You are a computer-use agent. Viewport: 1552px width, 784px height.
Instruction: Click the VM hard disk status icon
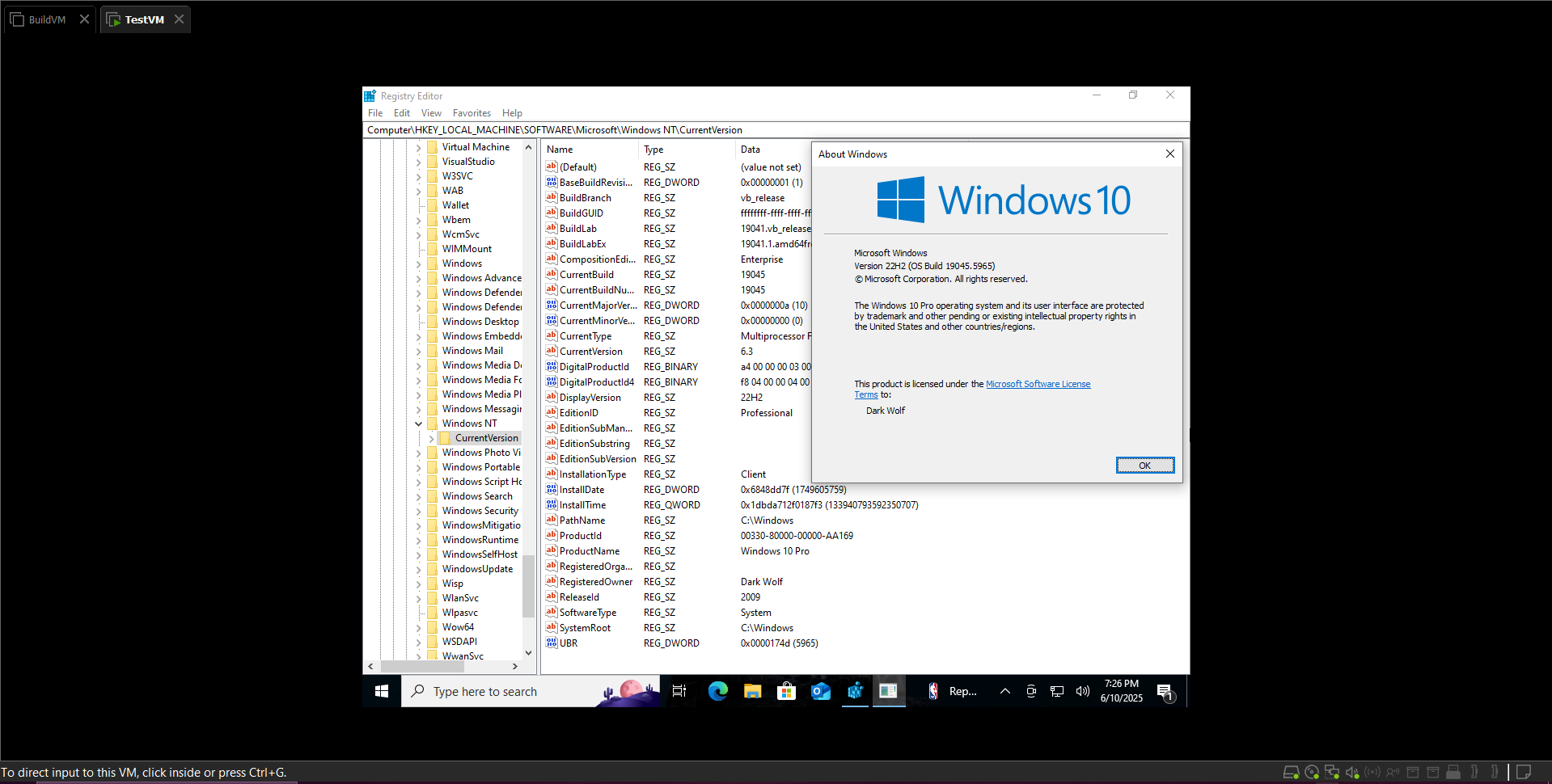click(x=1291, y=772)
